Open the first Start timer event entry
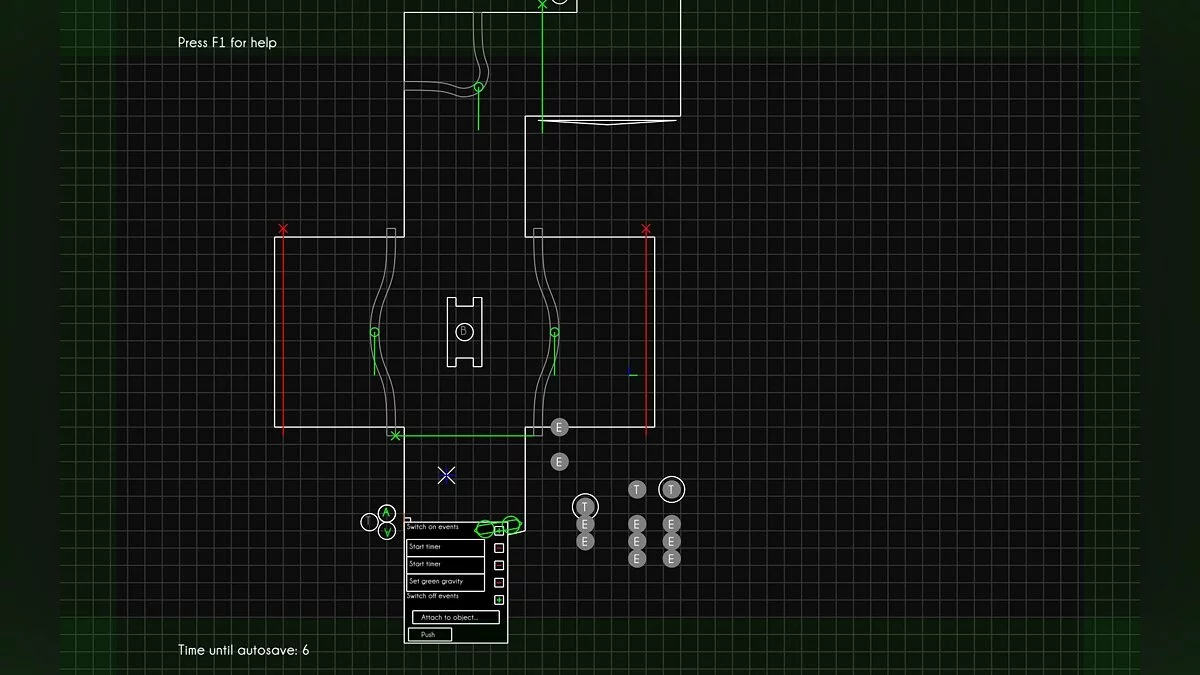 point(445,547)
